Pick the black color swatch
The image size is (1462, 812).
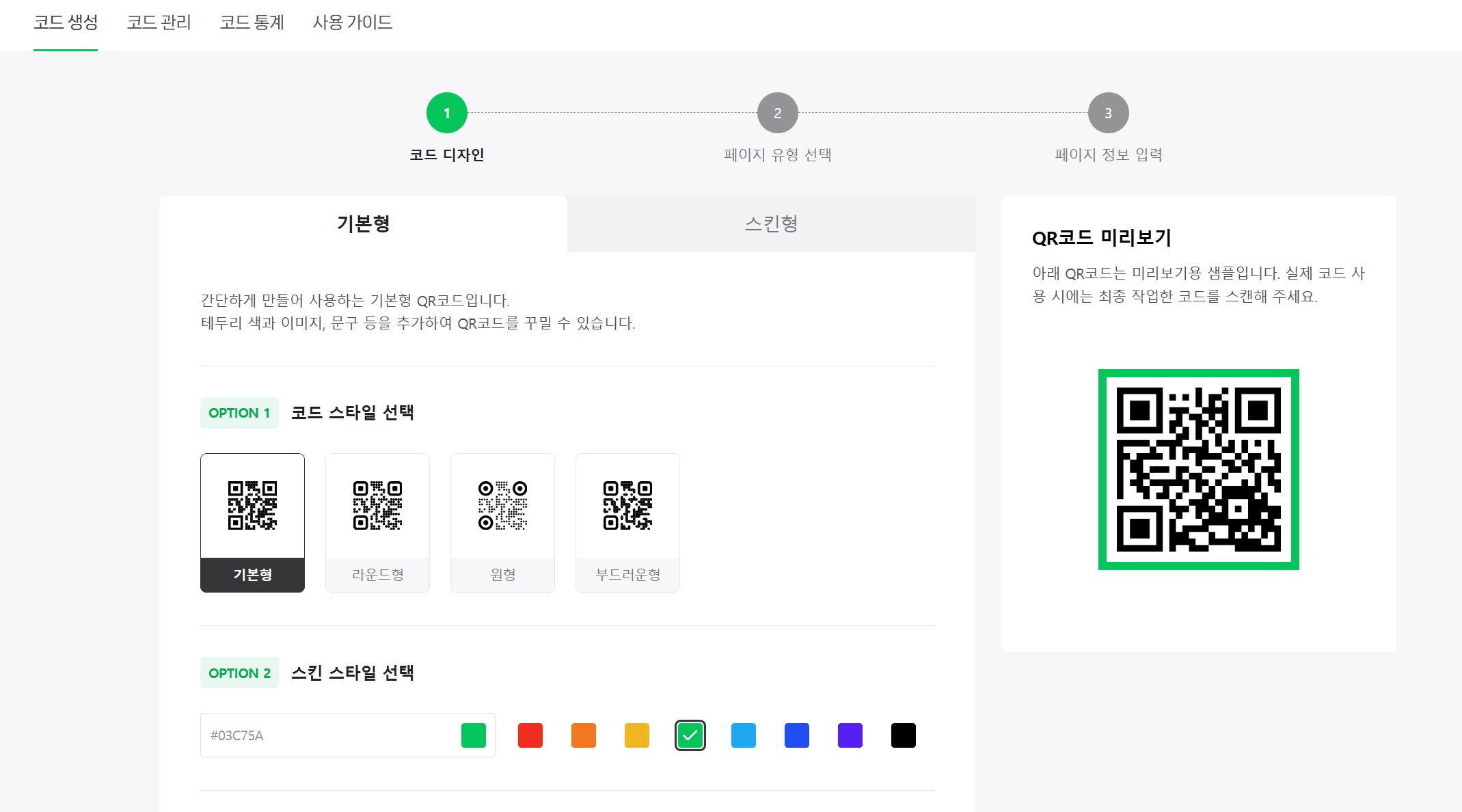click(x=904, y=735)
